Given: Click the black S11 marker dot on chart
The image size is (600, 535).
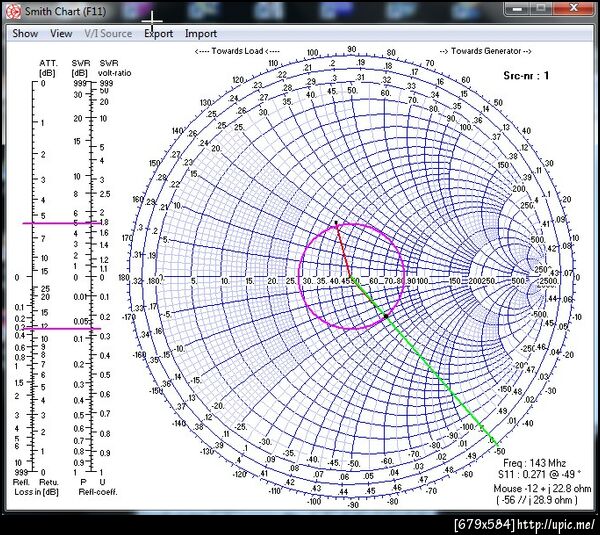Looking at the screenshot, I should (386, 316).
